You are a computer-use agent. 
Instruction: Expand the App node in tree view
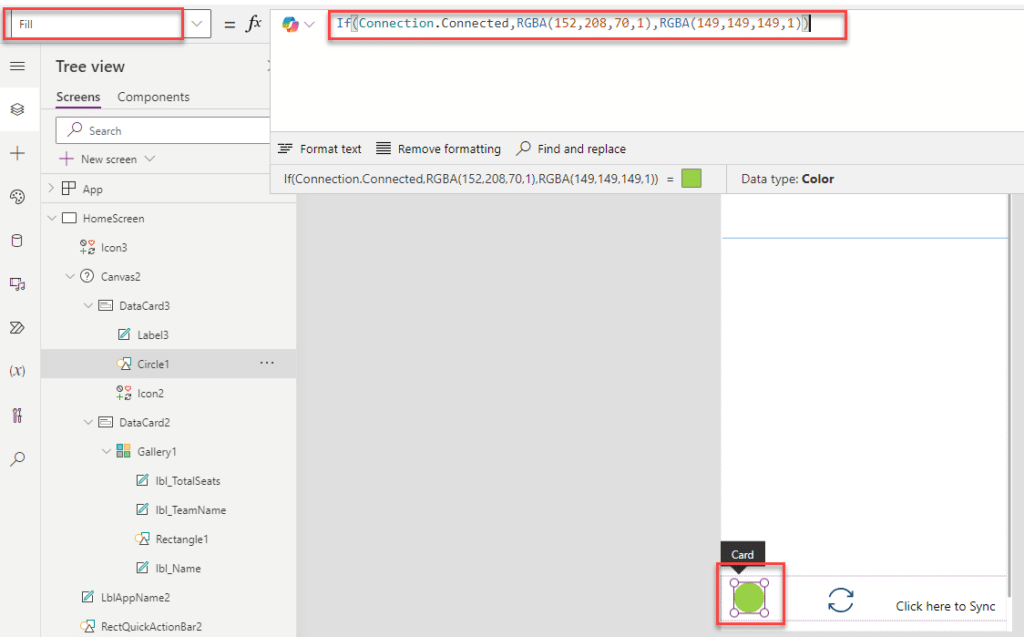point(51,189)
